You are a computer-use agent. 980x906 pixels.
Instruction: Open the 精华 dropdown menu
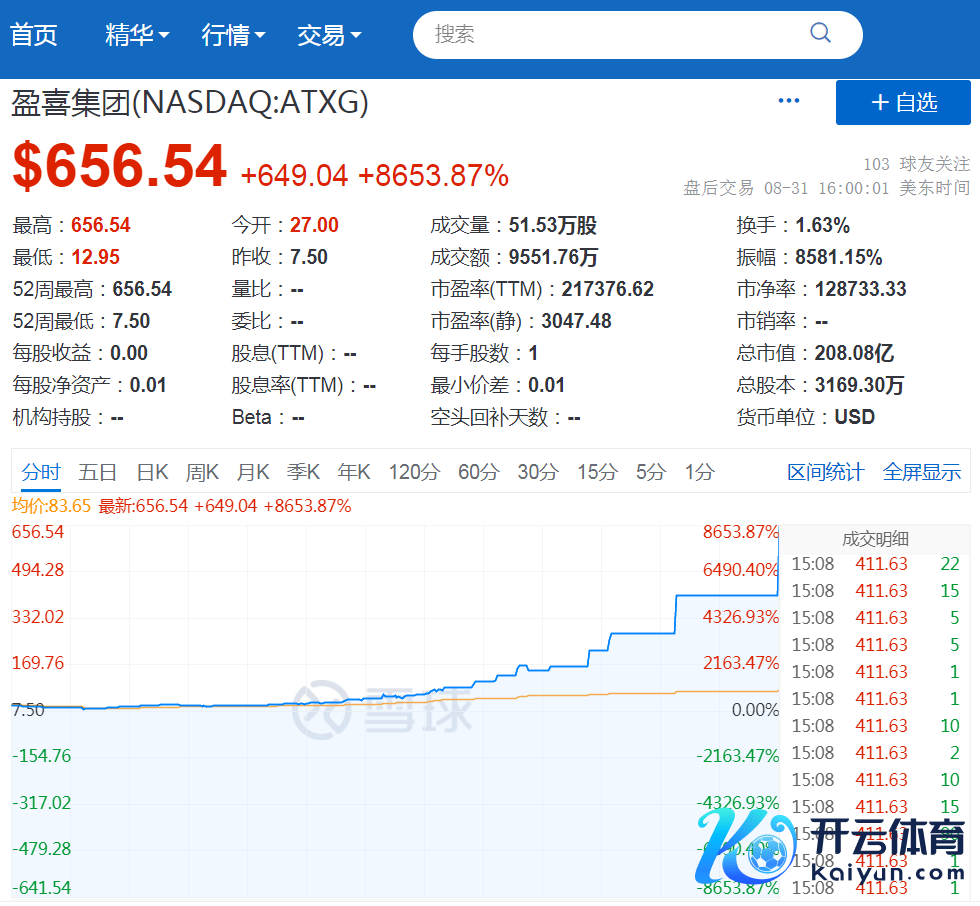pyautogui.click(x=137, y=35)
